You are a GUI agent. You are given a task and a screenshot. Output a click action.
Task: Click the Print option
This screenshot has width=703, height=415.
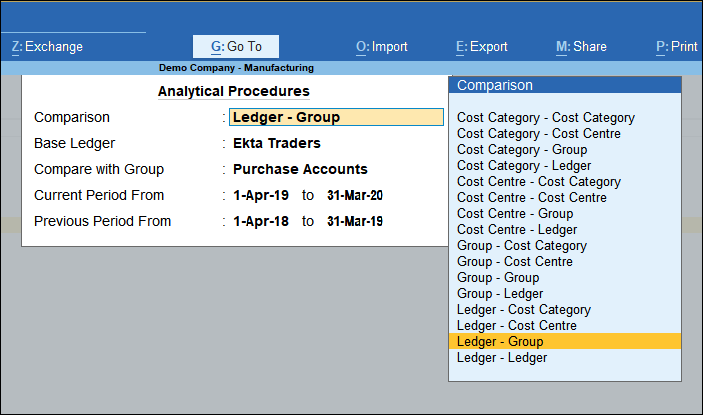point(676,47)
